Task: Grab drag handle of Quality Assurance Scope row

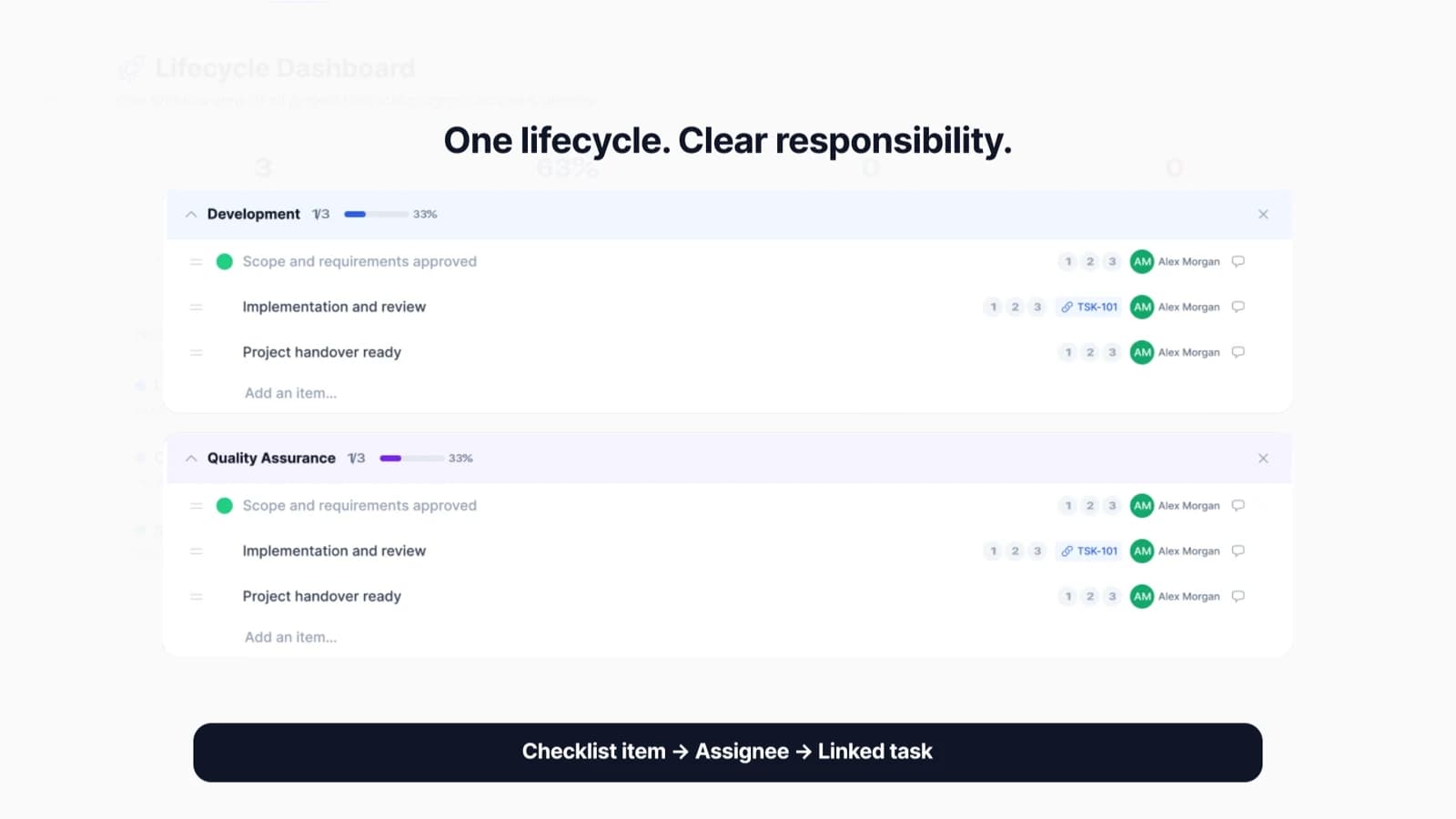Action: pyautogui.click(x=196, y=506)
